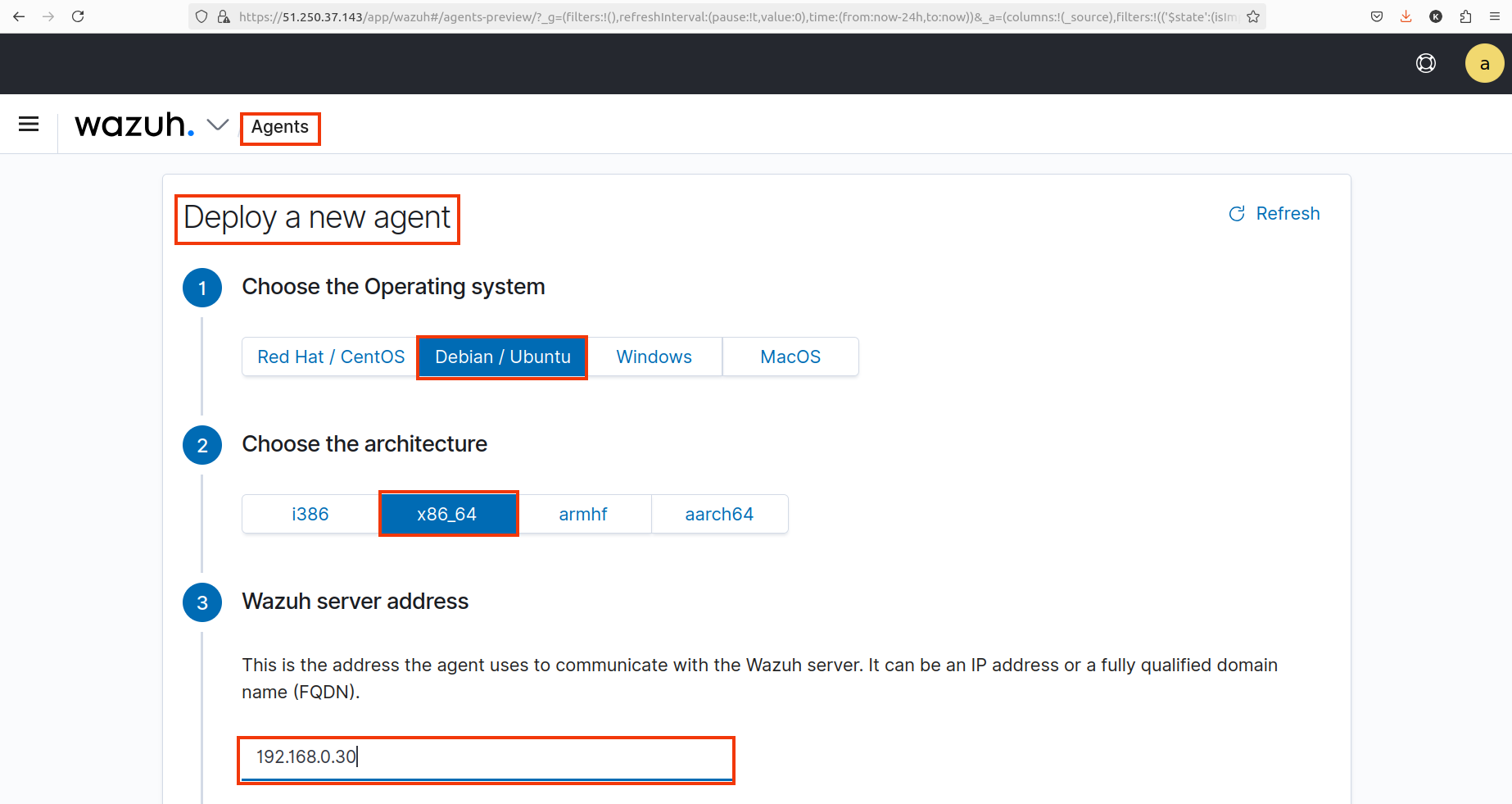
Task: Click the 'Wazuh server address' step title
Action: [x=355, y=602]
